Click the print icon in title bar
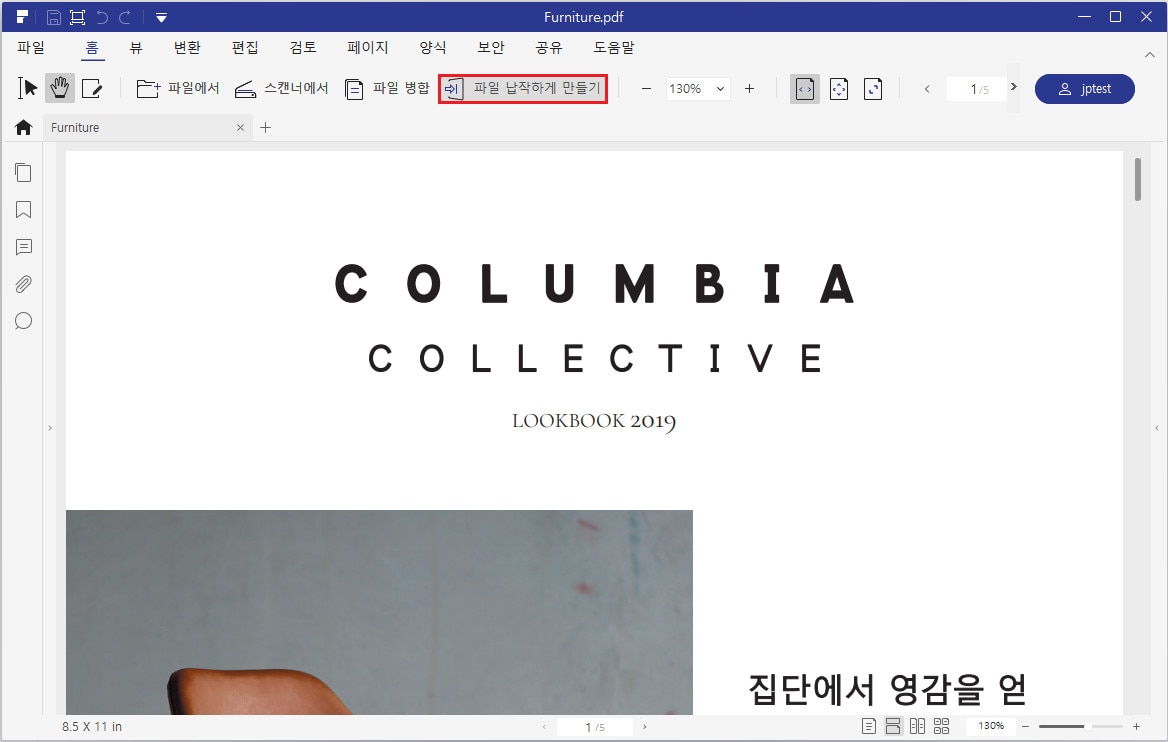This screenshot has width=1168, height=742. [x=77, y=17]
